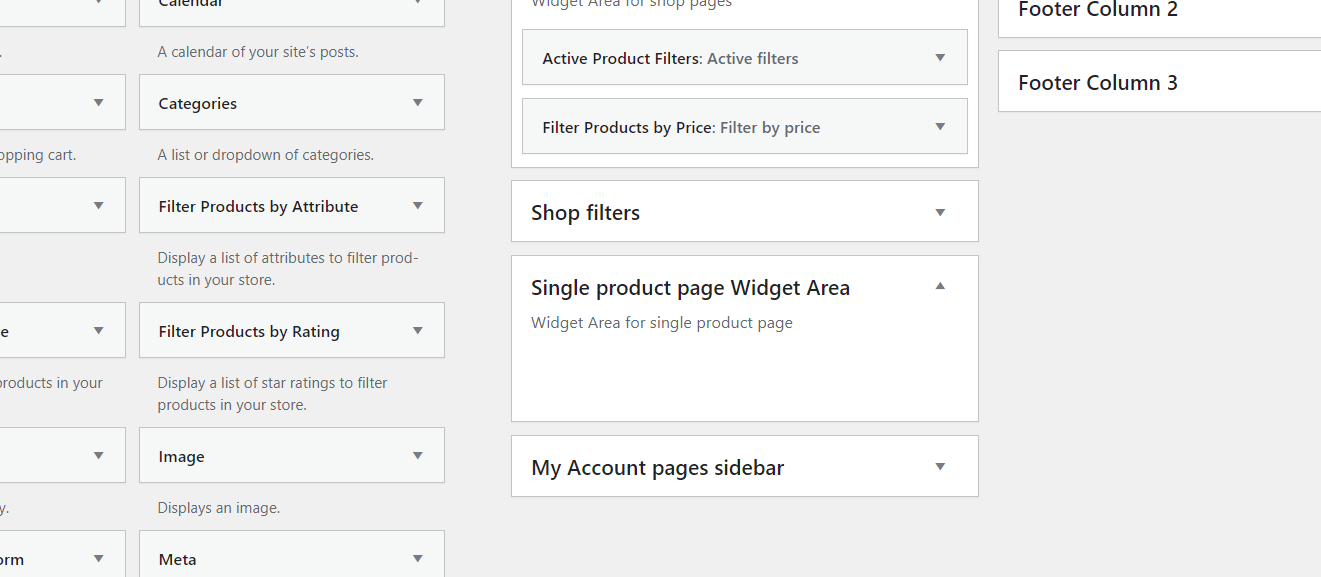Select the Categories widget title
The width and height of the screenshot is (1321, 577).
(198, 104)
